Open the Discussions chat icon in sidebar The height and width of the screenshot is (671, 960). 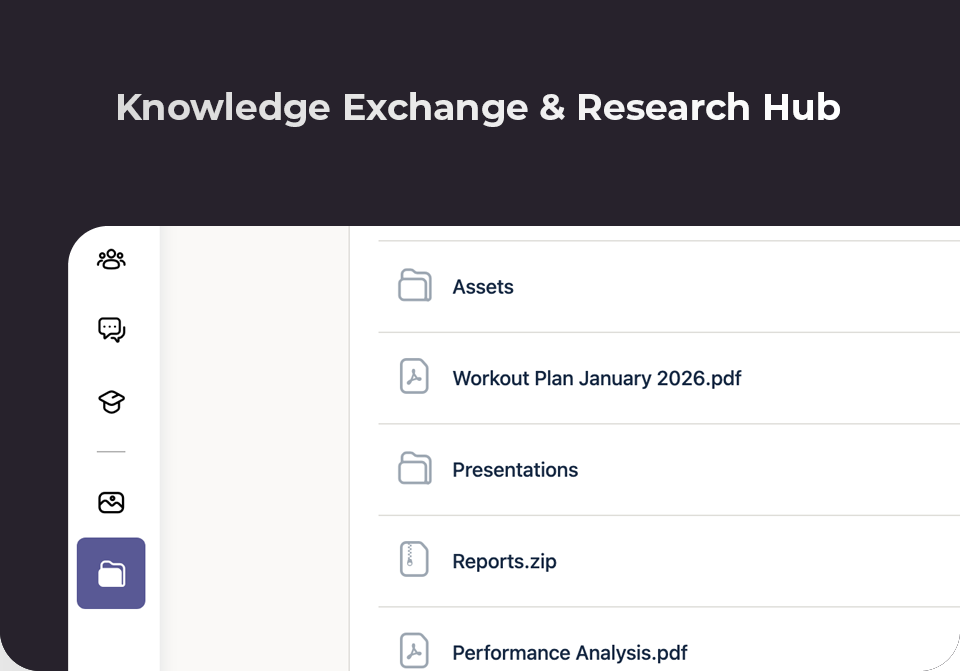point(111,329)
